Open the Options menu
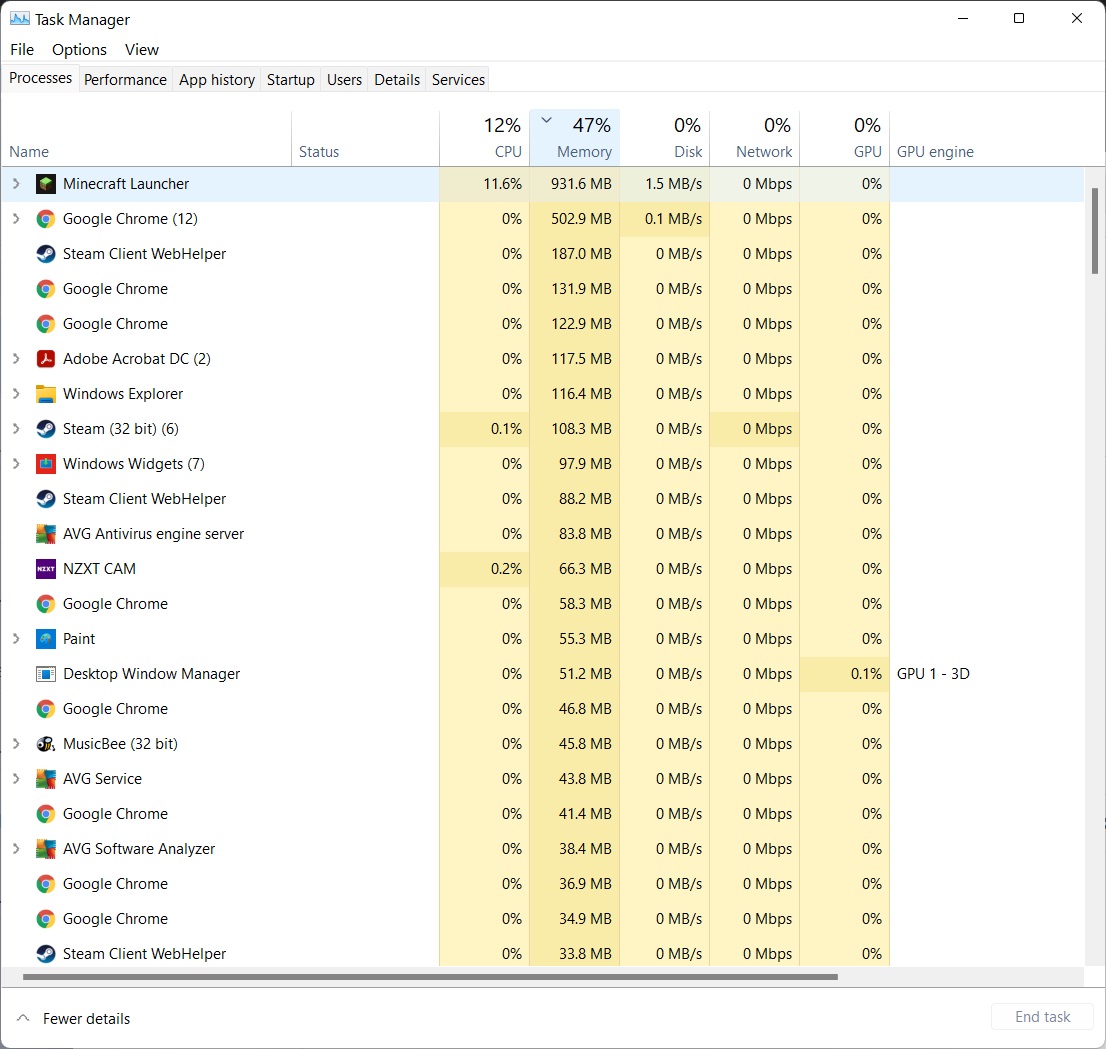This screenshot has height=1049, width=1106. pos(79,49)
